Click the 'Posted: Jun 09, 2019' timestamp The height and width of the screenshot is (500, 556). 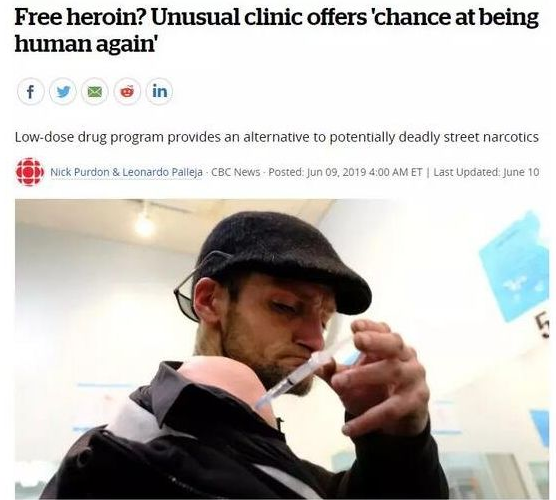pos(317,172)
